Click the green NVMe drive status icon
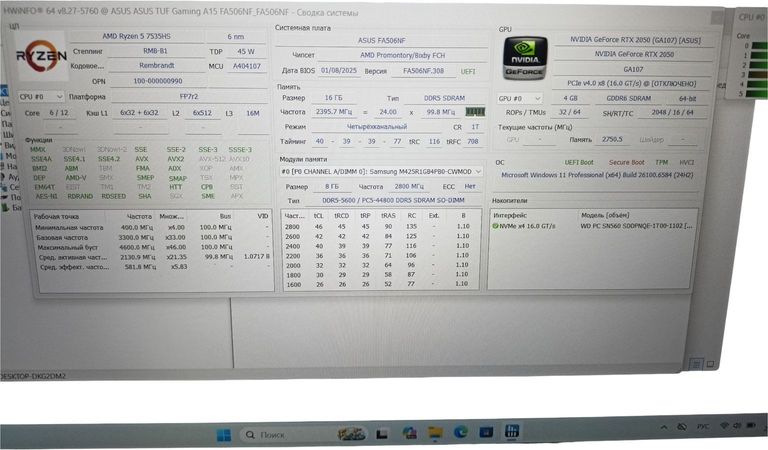 tap(495, 226)
